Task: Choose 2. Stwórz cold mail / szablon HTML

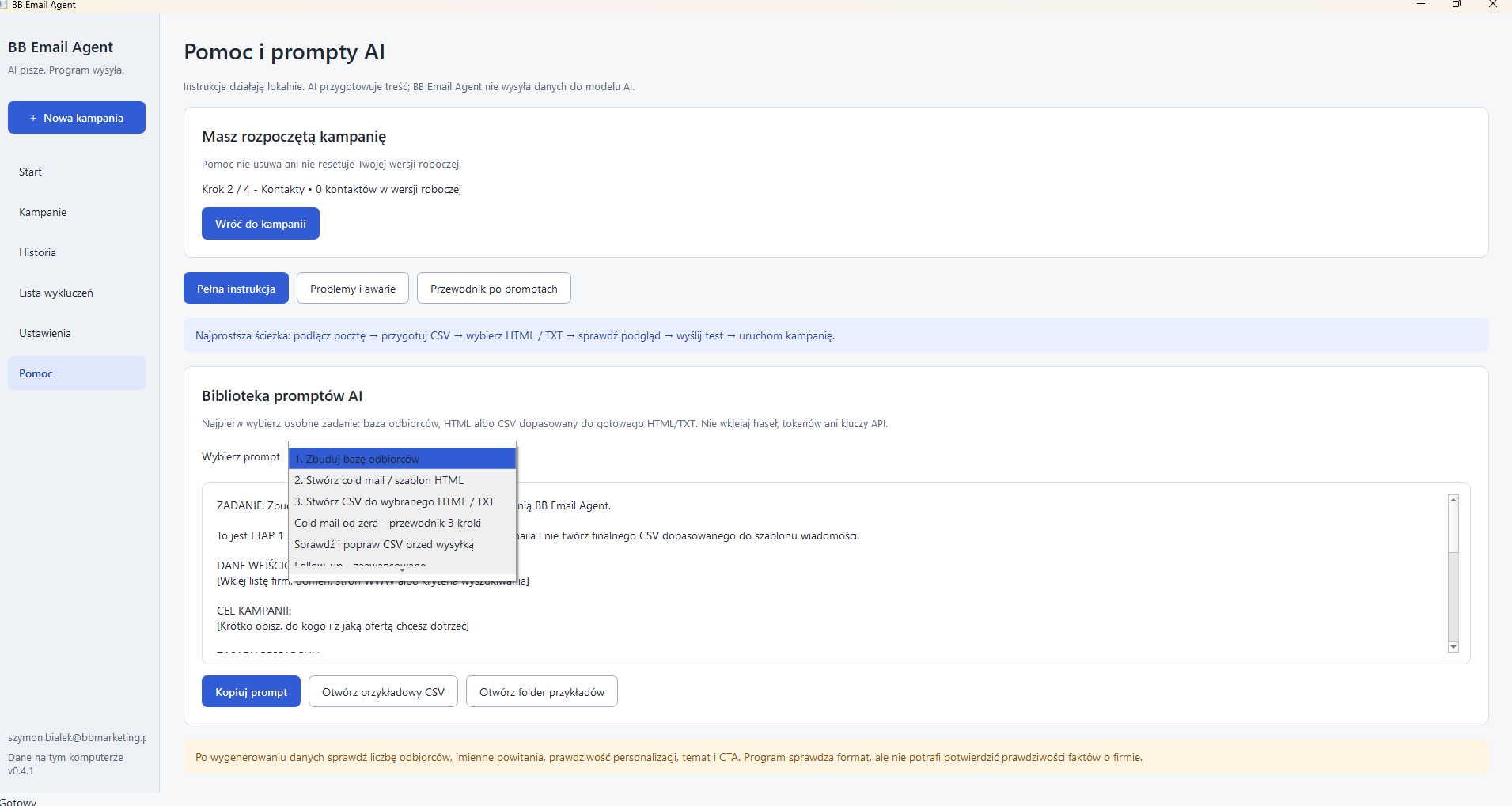Action: [x=402, y=480]
